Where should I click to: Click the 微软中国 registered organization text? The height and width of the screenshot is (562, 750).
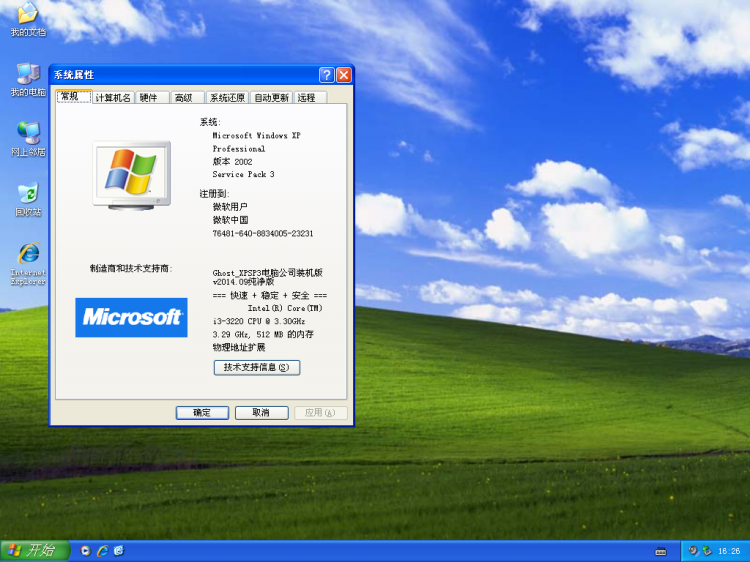(x=230, y=220)
